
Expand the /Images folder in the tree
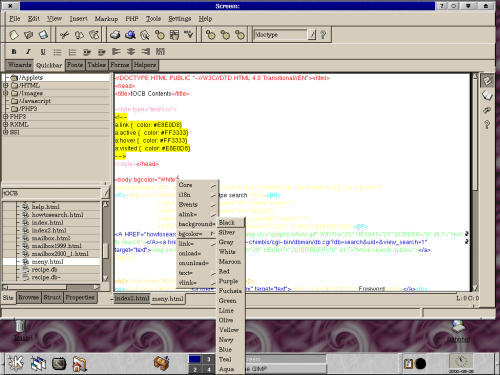tap(6, 93)
